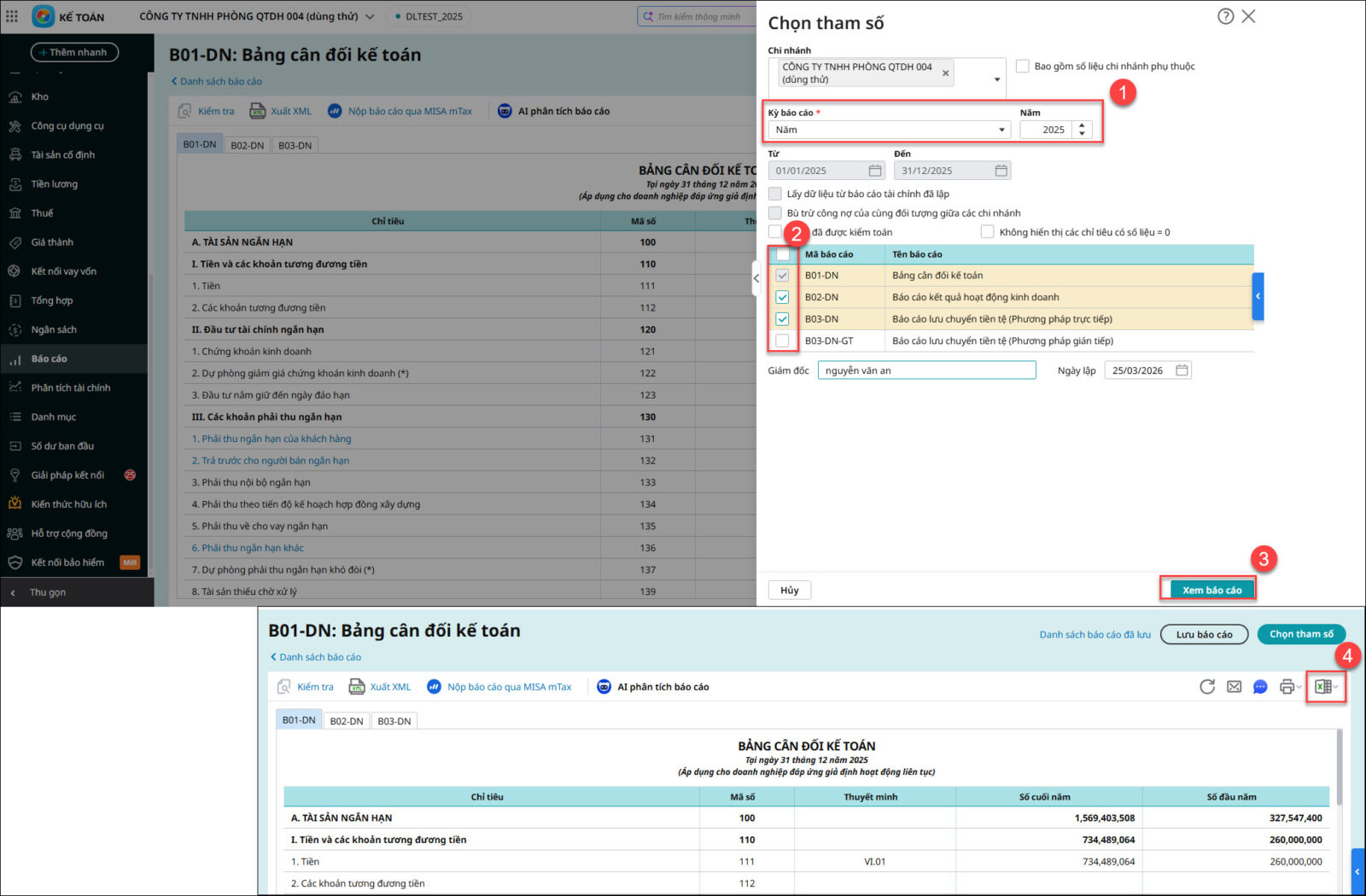The width and height of the screenshot is (1366, 896).
Task: Open the apps grid launcher icon
Action: (x=12, y=16)
